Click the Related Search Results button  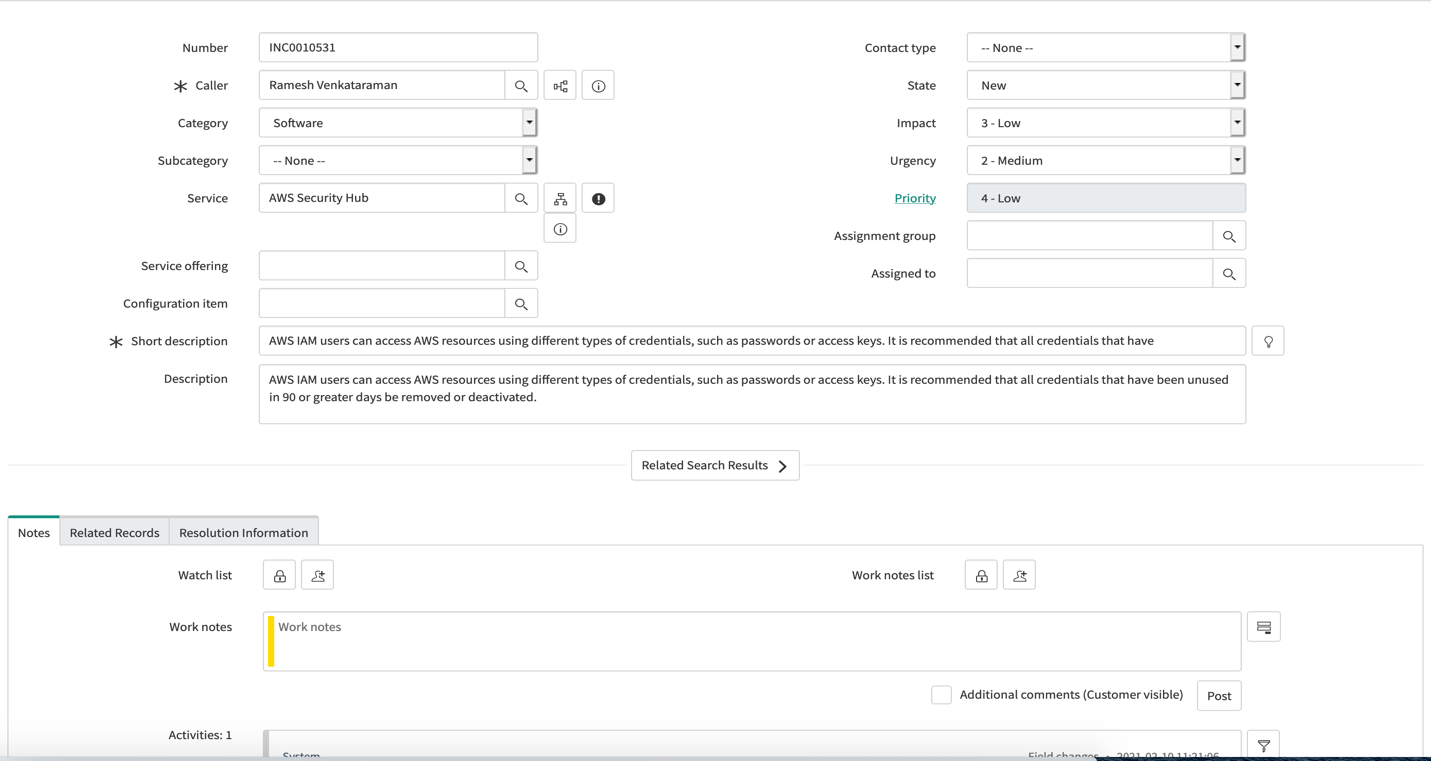tap(715, 465)
